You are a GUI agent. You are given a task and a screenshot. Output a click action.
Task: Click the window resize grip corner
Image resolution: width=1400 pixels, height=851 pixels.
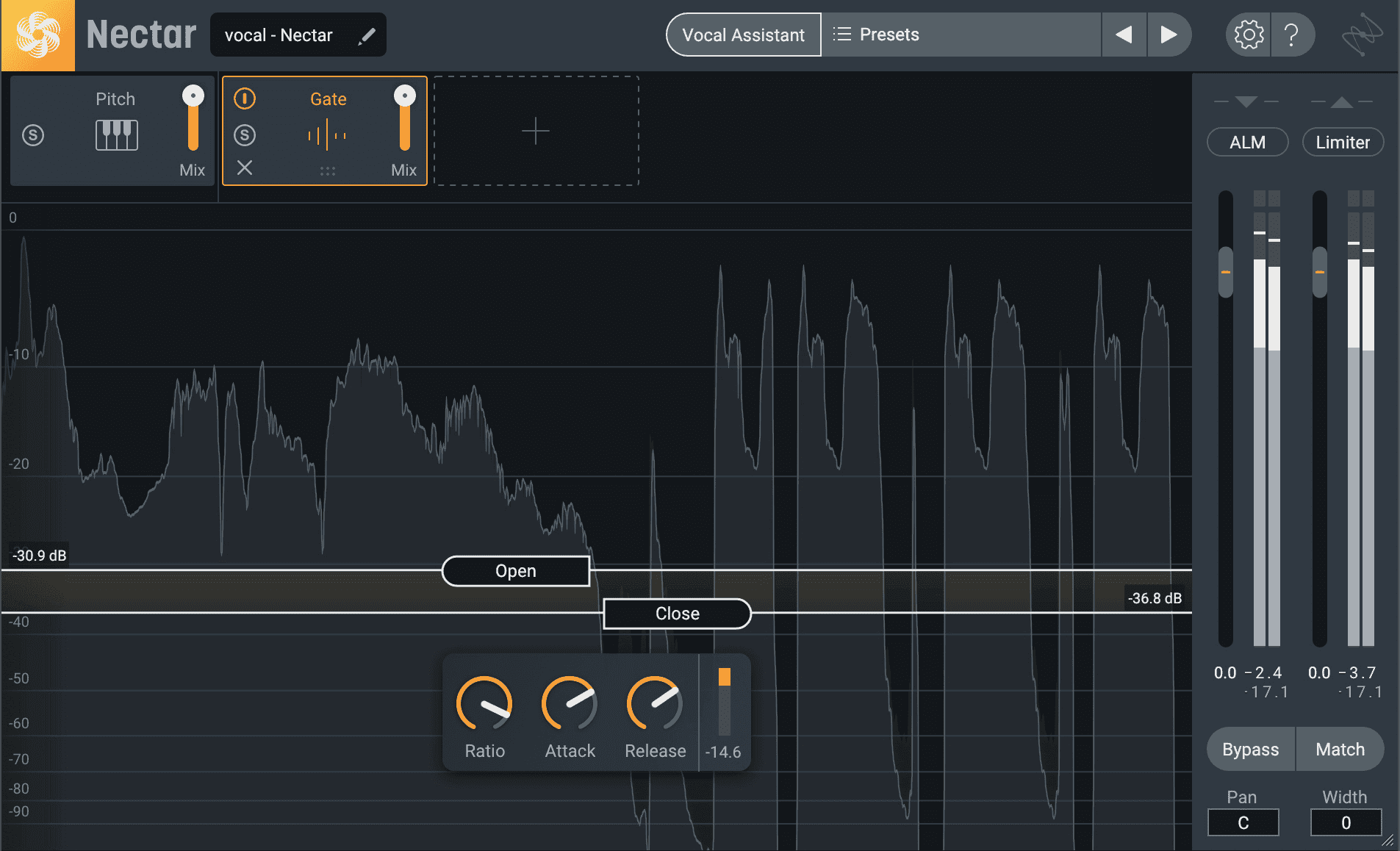(1388, 840)
